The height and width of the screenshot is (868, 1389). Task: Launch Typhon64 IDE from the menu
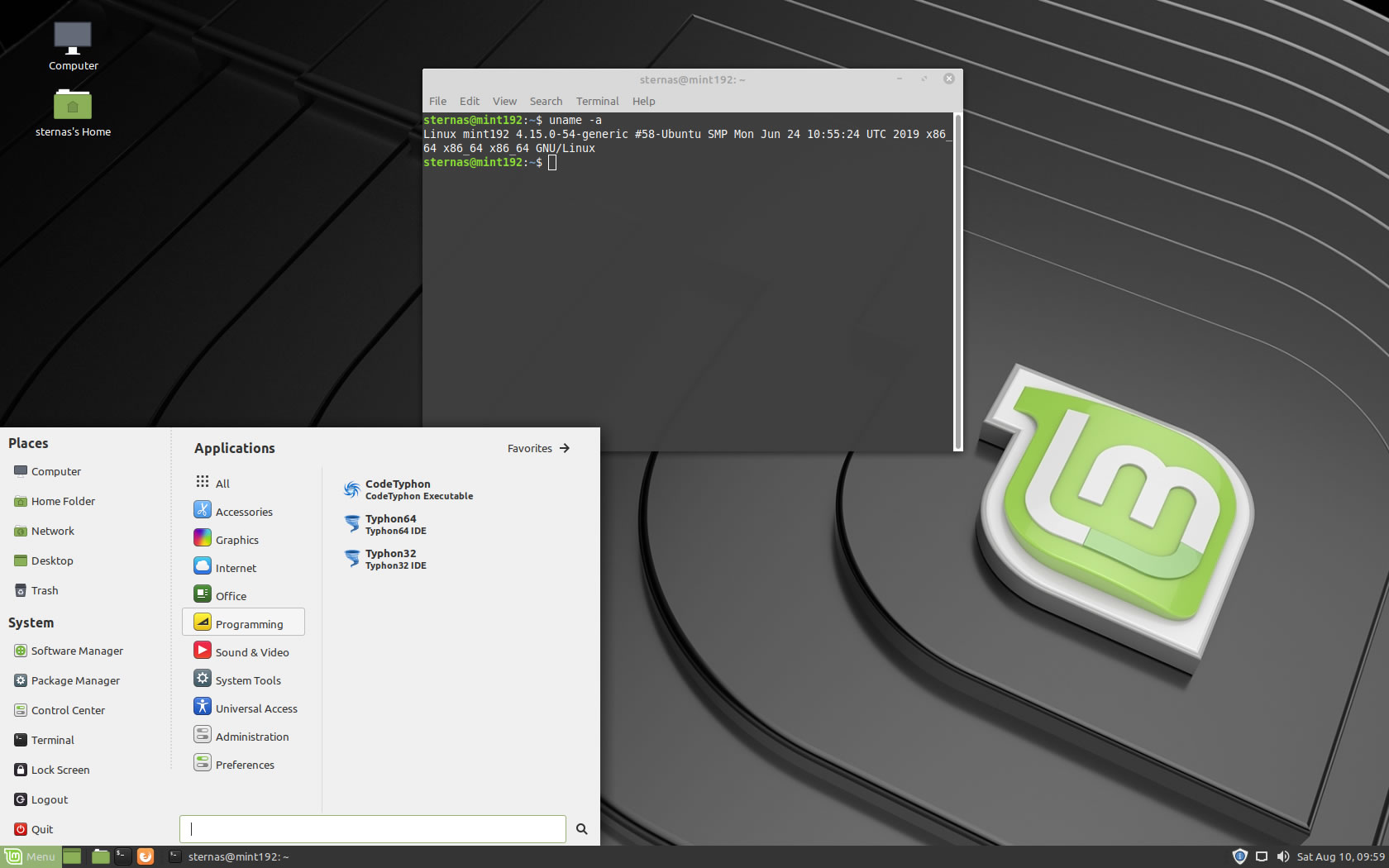(385, 524)
